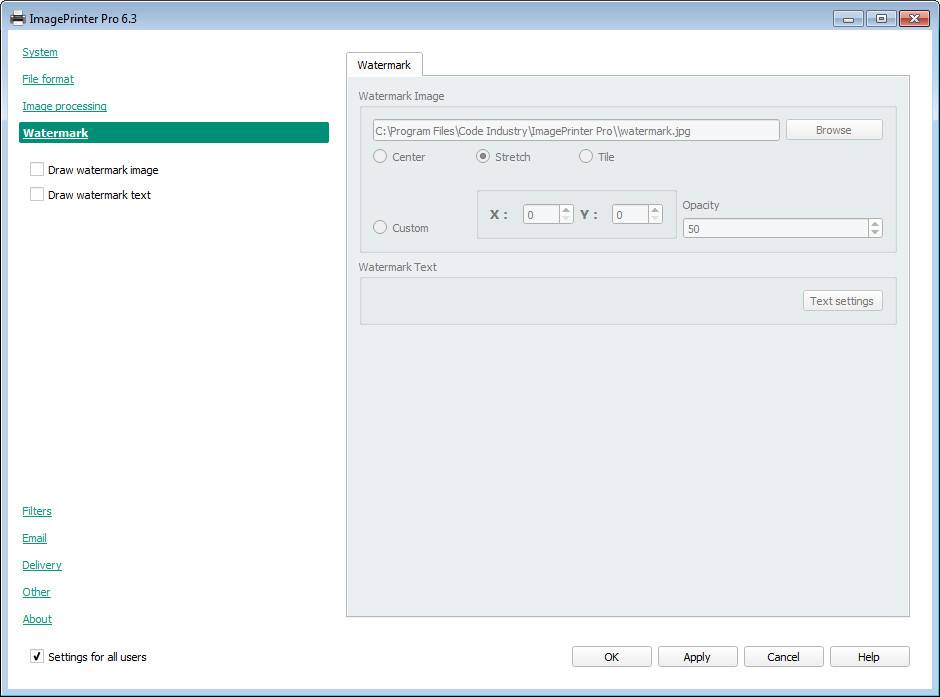Click the Opacity value field showing 50
This screenshot has height=697, width=940.
(x=776, y=228)
